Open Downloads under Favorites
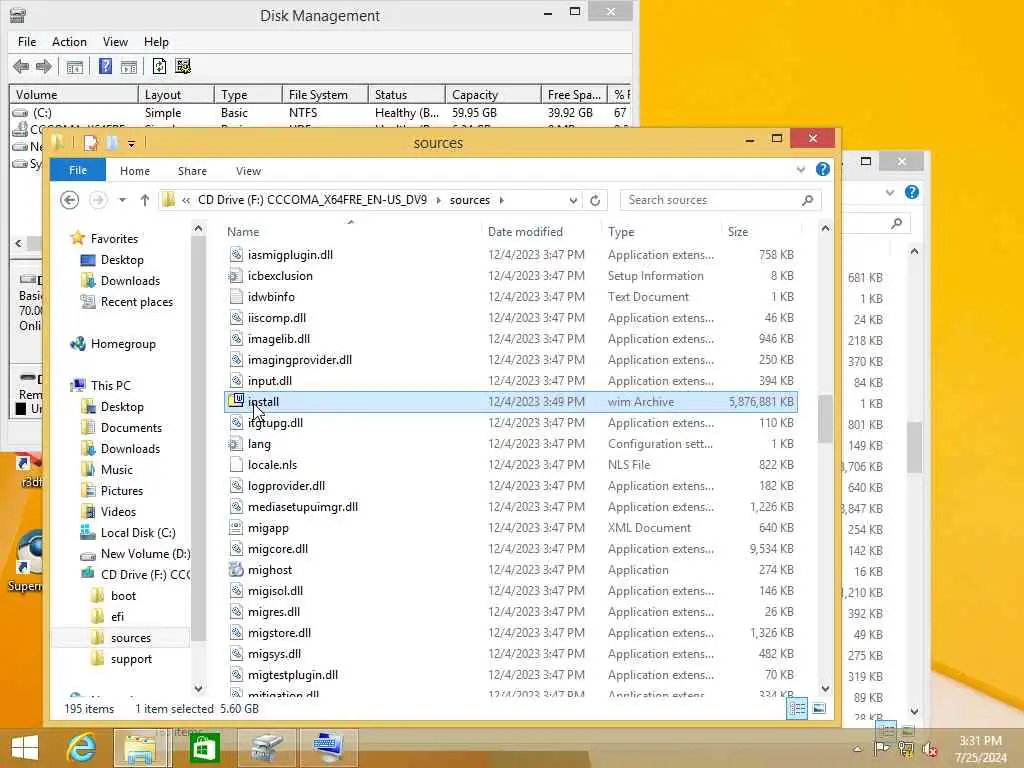The width and height of the screenshot is (1024, 768). 130,281
